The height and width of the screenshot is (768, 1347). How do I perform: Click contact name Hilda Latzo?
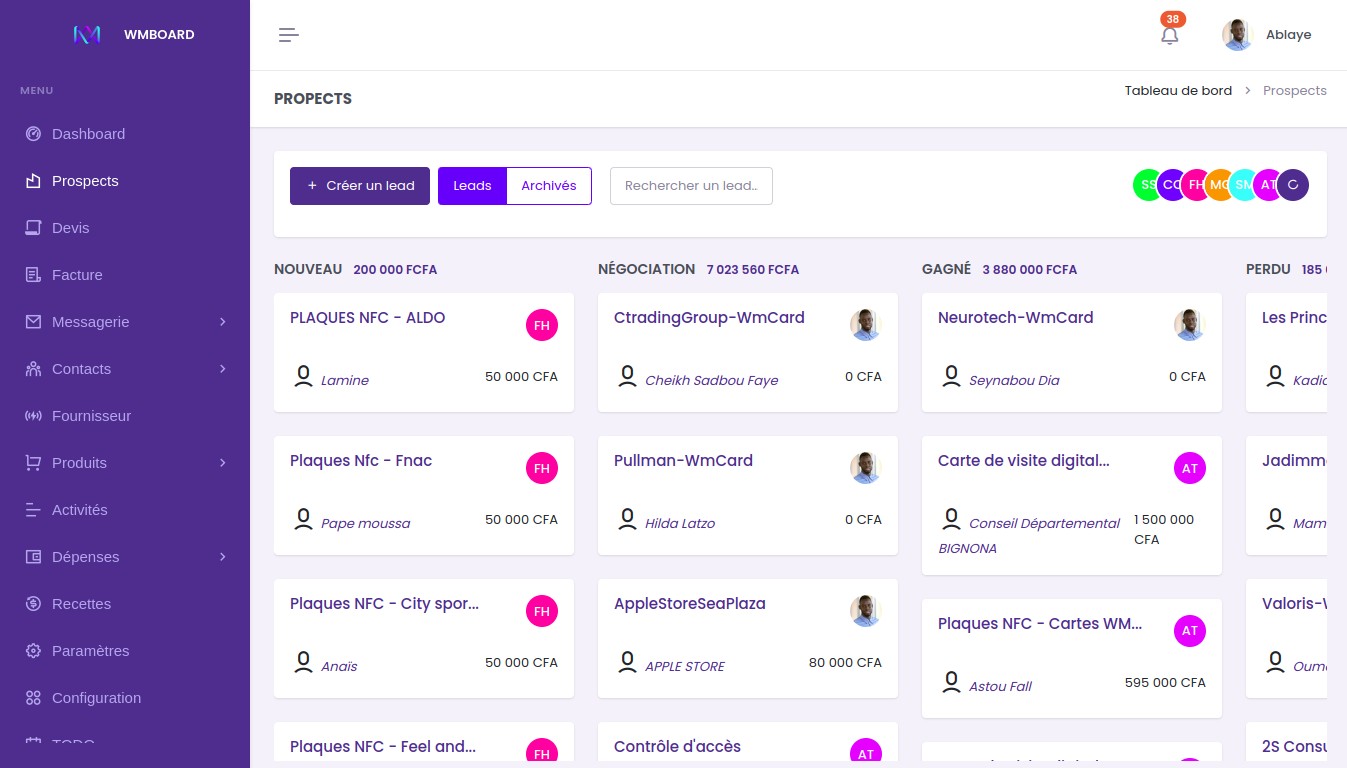click(680, 524)
